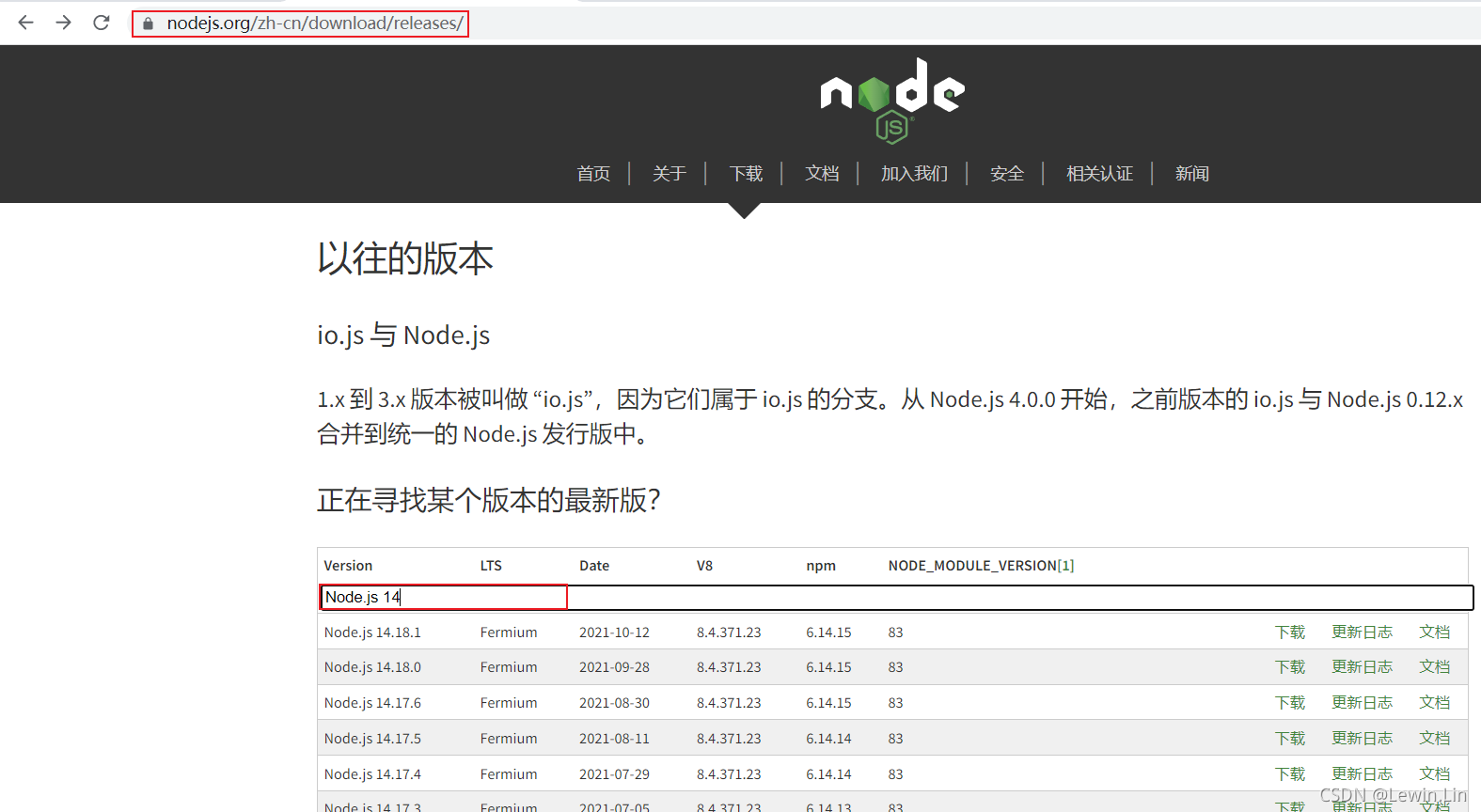Click the NODE_MODULE_VERSION footnote [1] link
Viewport: 1481px width, 812px height.
[1065, 566]
